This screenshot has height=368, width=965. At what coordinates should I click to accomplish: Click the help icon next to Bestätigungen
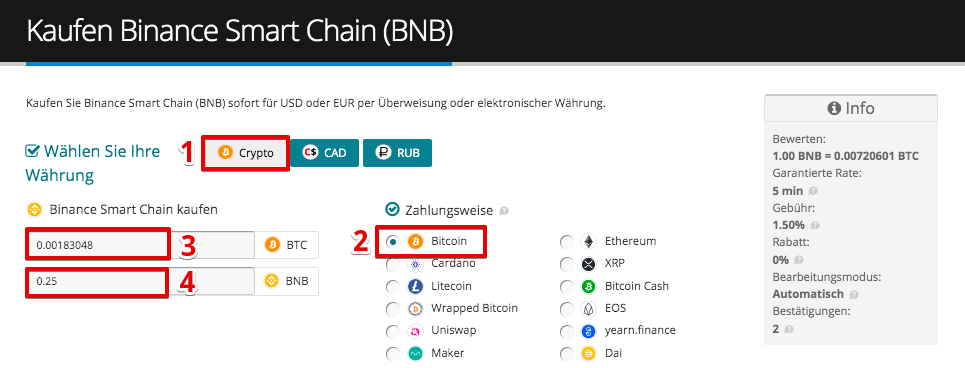pyautogui.click(x=789, y=329)
